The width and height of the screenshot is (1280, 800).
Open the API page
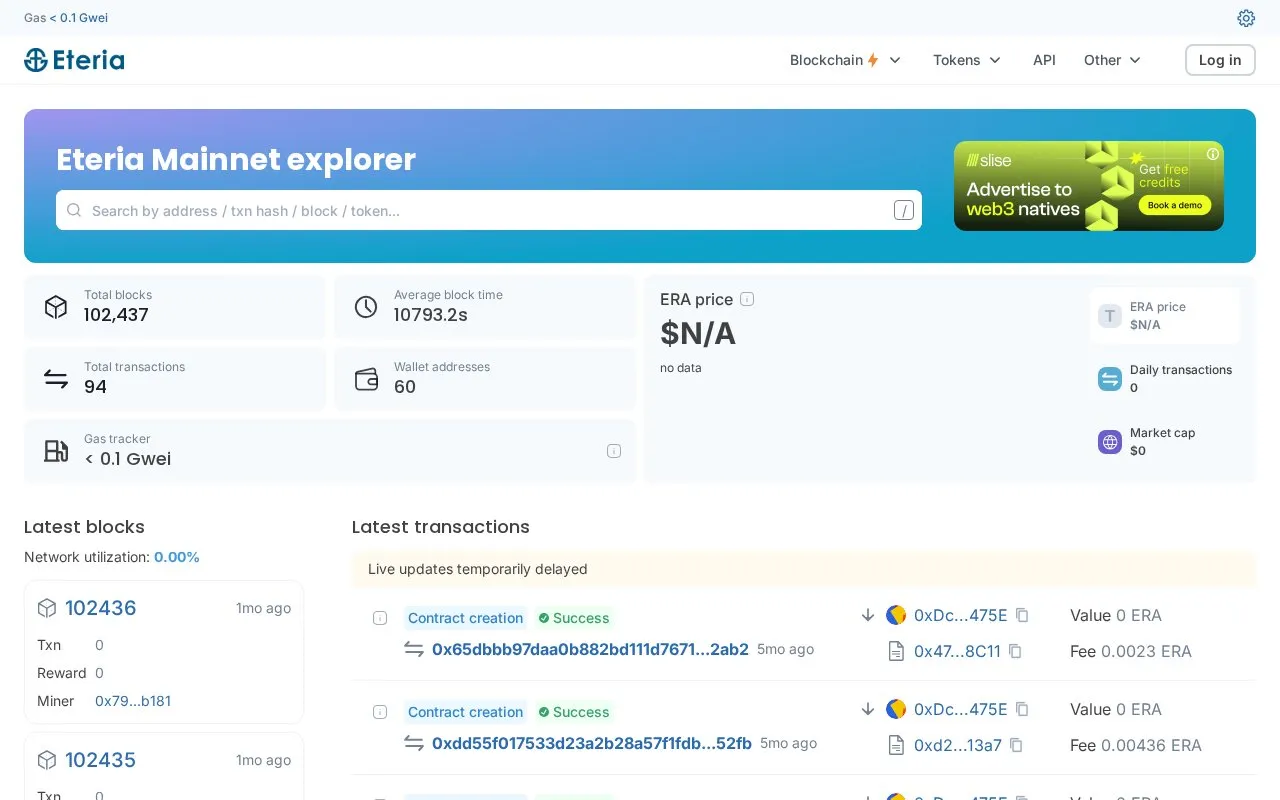pos(1044,60)
